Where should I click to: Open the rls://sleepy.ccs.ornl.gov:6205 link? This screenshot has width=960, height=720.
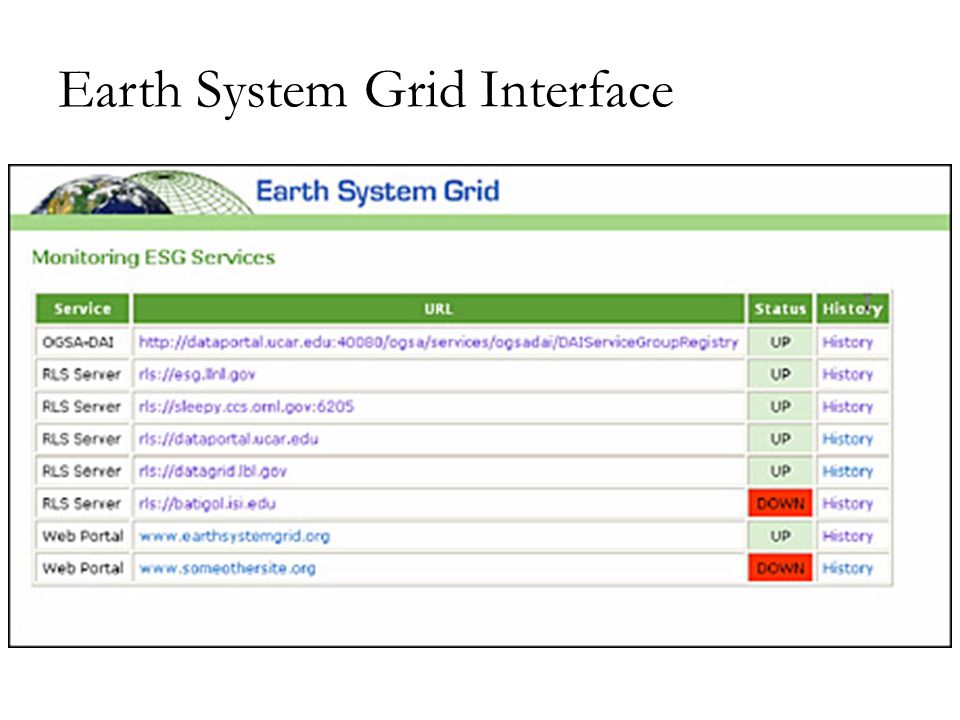click(246, 407)
